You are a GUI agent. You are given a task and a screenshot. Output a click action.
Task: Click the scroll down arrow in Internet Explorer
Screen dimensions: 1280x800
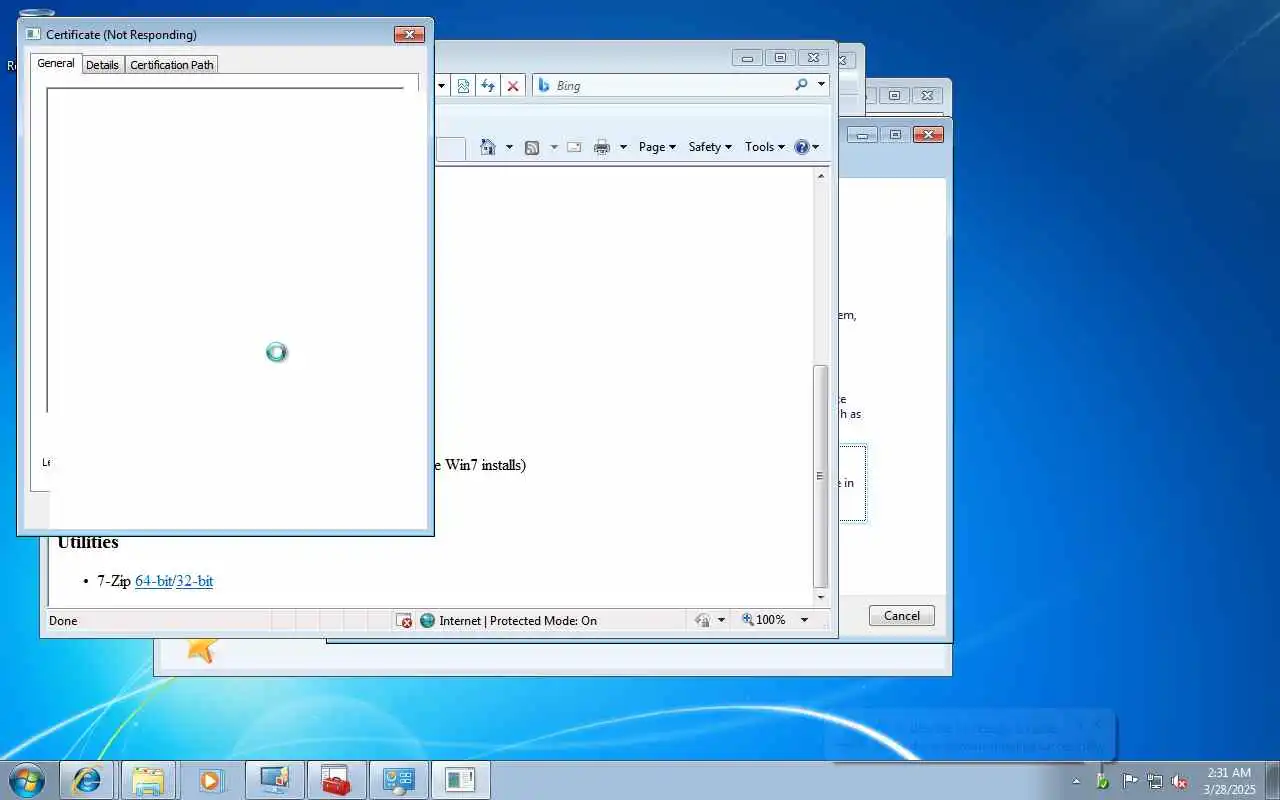click(821, 597)
